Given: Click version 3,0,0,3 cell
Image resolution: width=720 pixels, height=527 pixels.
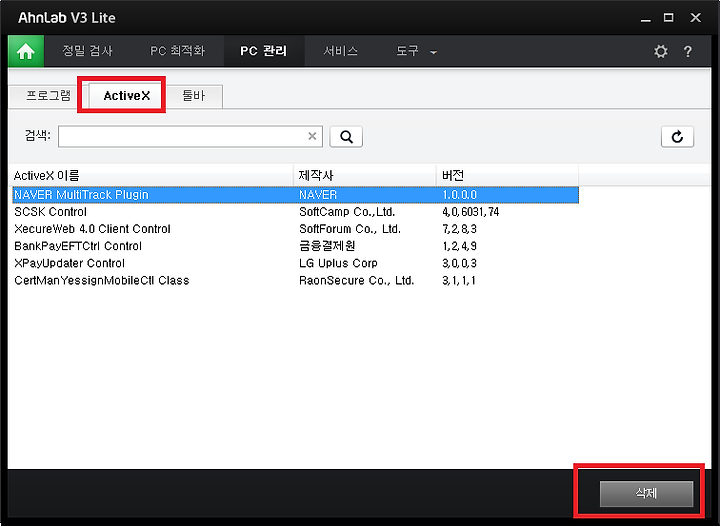Looking at the screenshot, I should 460,264.
